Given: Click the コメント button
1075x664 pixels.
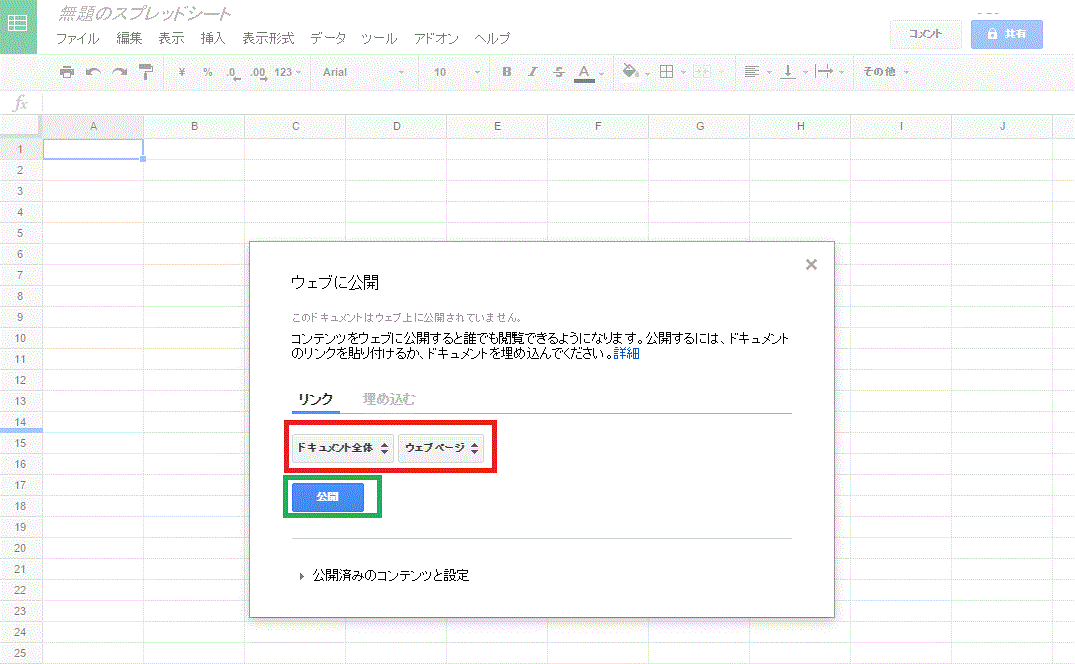Looking at the screenshot, I should (x=926, y=34).
